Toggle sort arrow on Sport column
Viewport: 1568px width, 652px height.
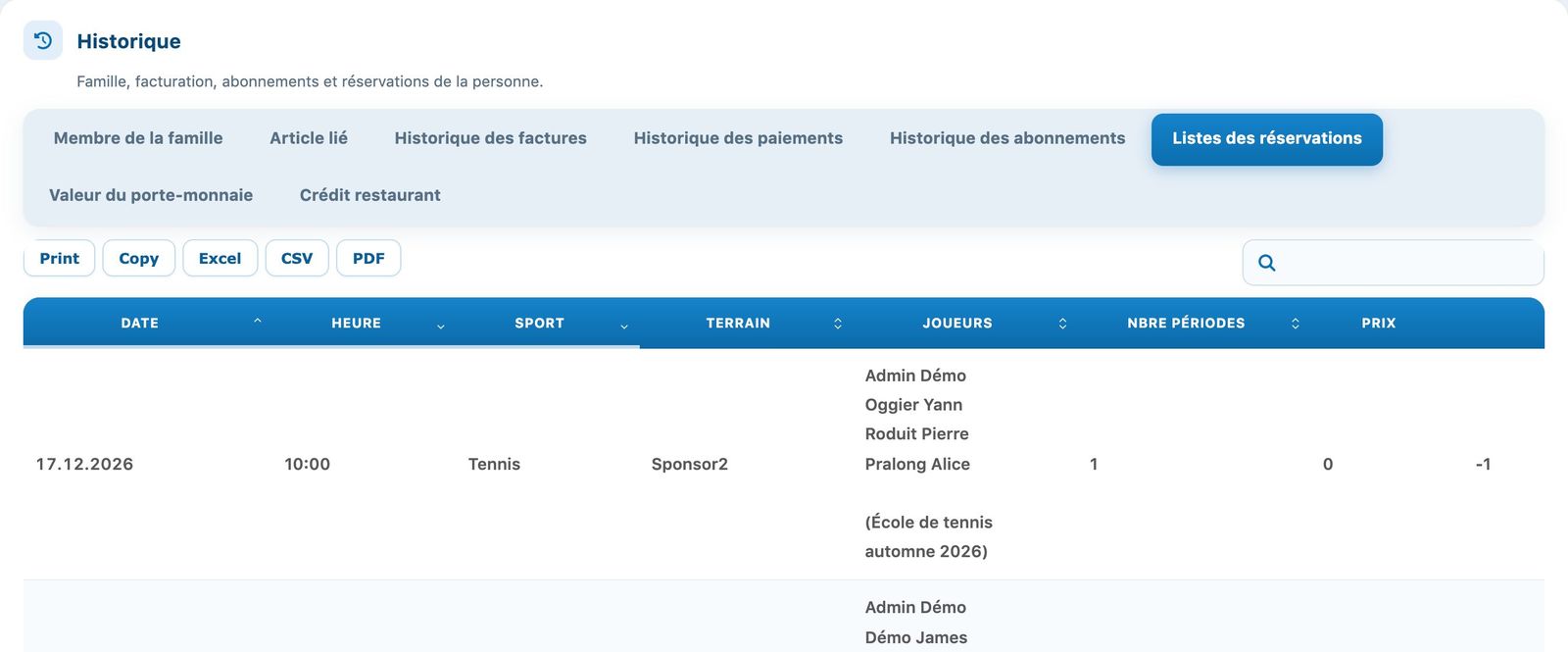pos(624,324)
